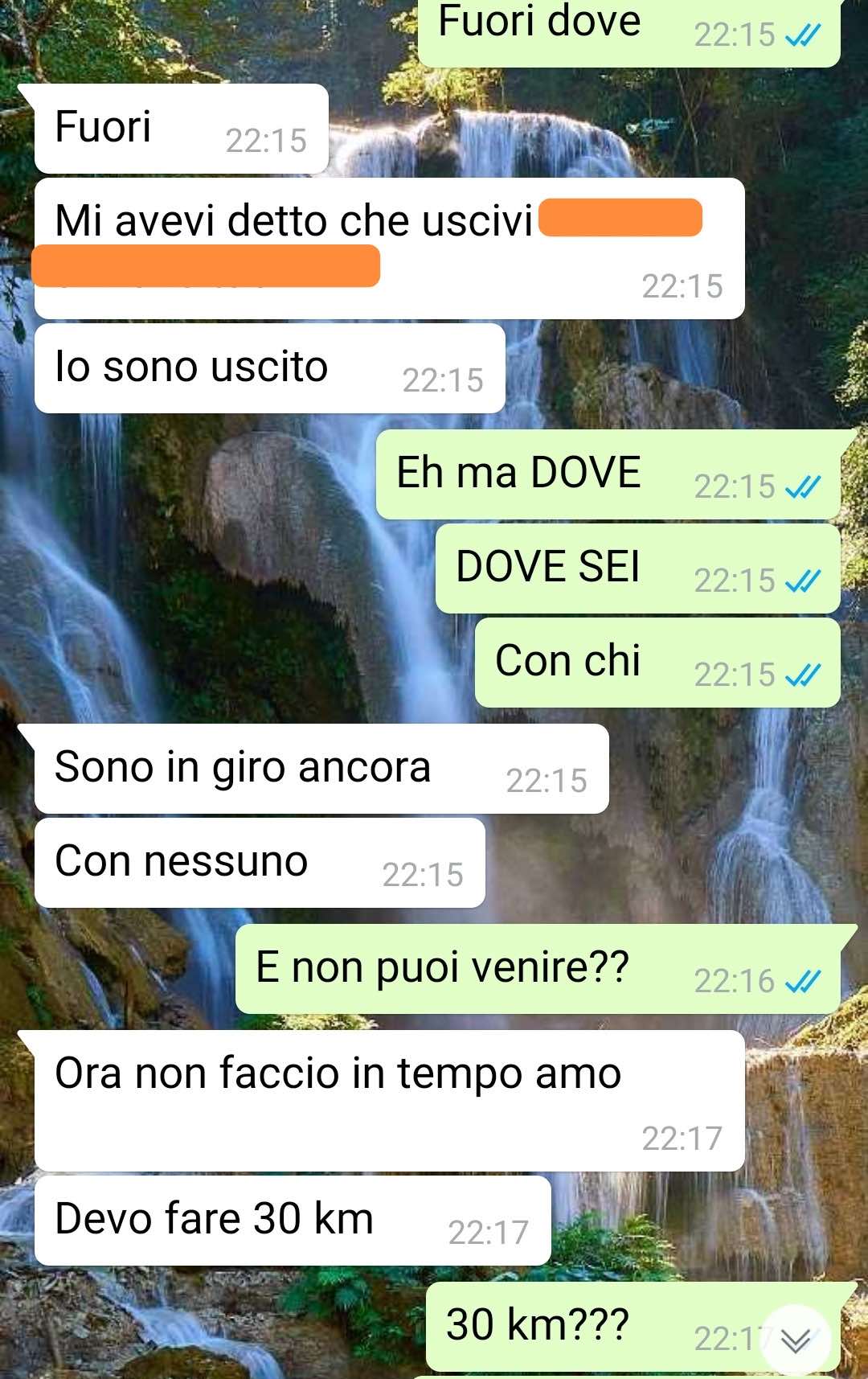Tap the "Con nessuno" message bubble
The image size is (868, 1379).
click(260, 863)
